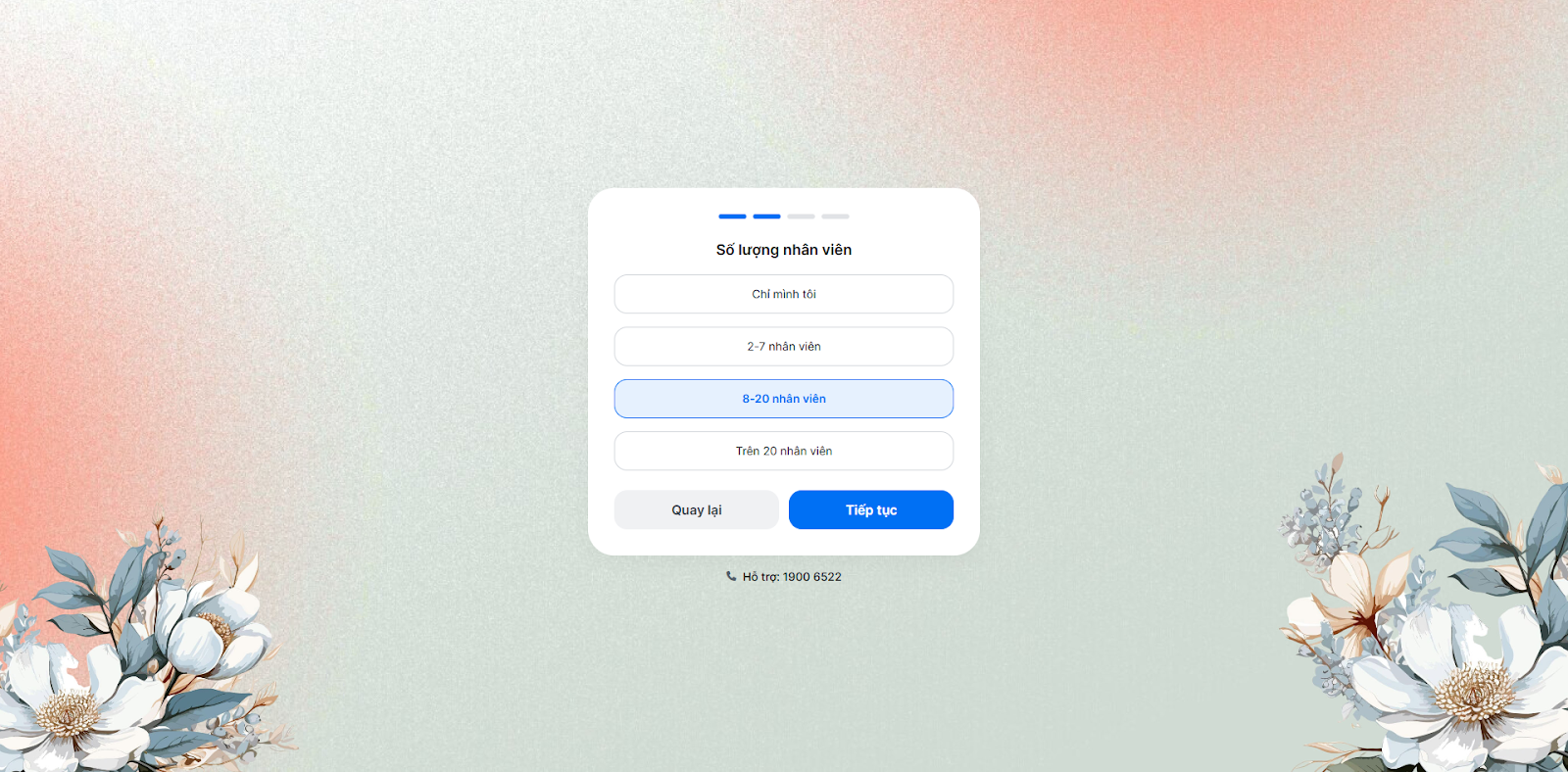Click the phone icon beside Hỗ trợ
The height and width of the screenshot is (772, 1568).
731,576
